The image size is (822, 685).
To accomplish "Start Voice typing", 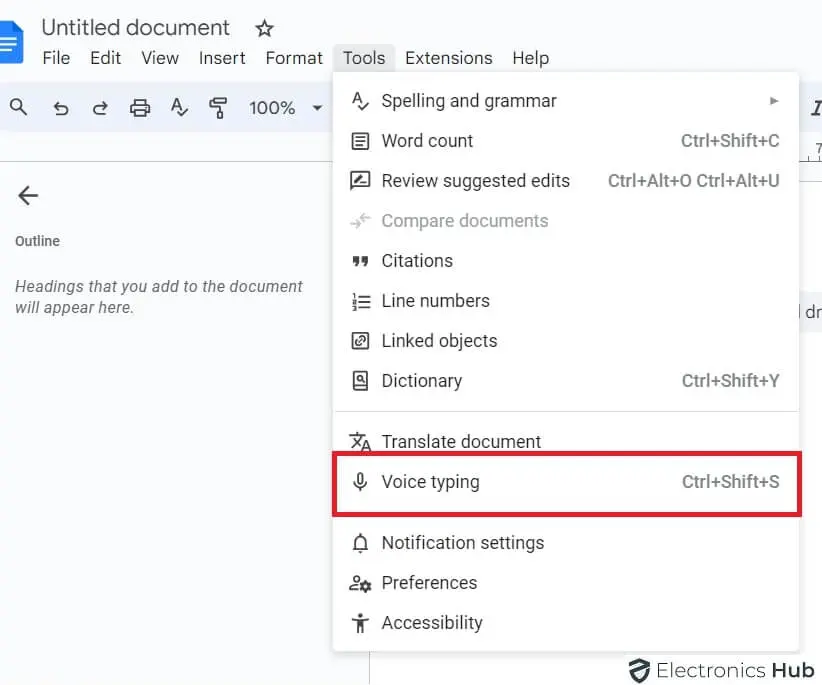I will point(566,482).
